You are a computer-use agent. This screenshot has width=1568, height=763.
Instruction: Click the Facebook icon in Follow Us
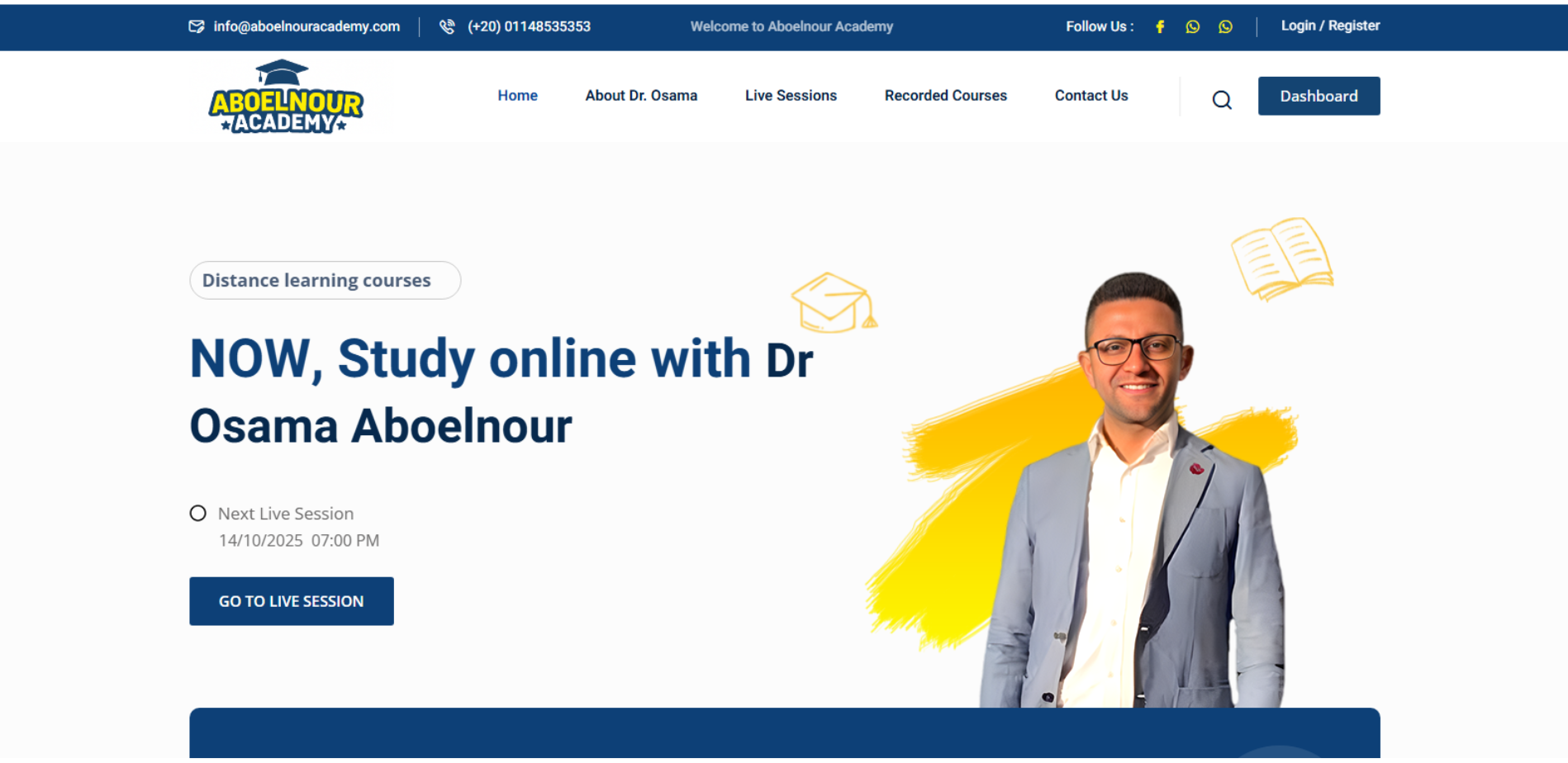coord(1160,26)
